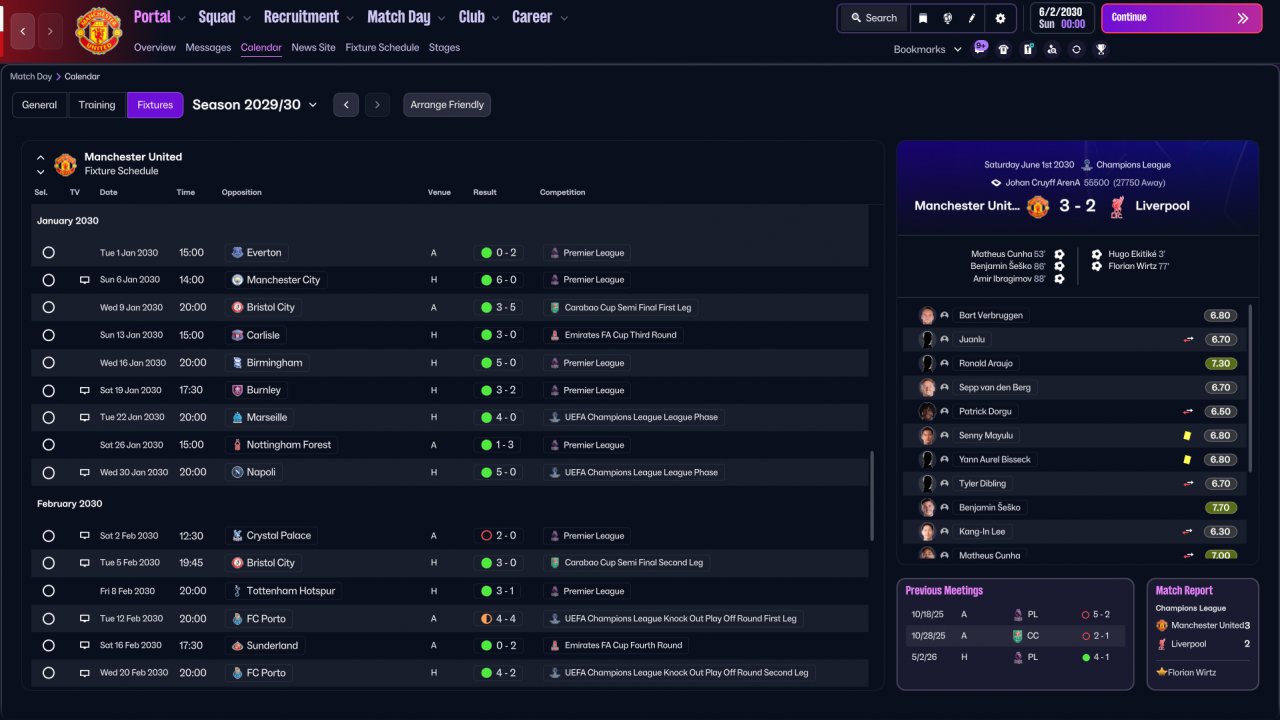Image resolution: width=1280 pixels, height=720 pixels.
Task: Click Bart Verbruggen's player portrait
Action: coord(927,315)
